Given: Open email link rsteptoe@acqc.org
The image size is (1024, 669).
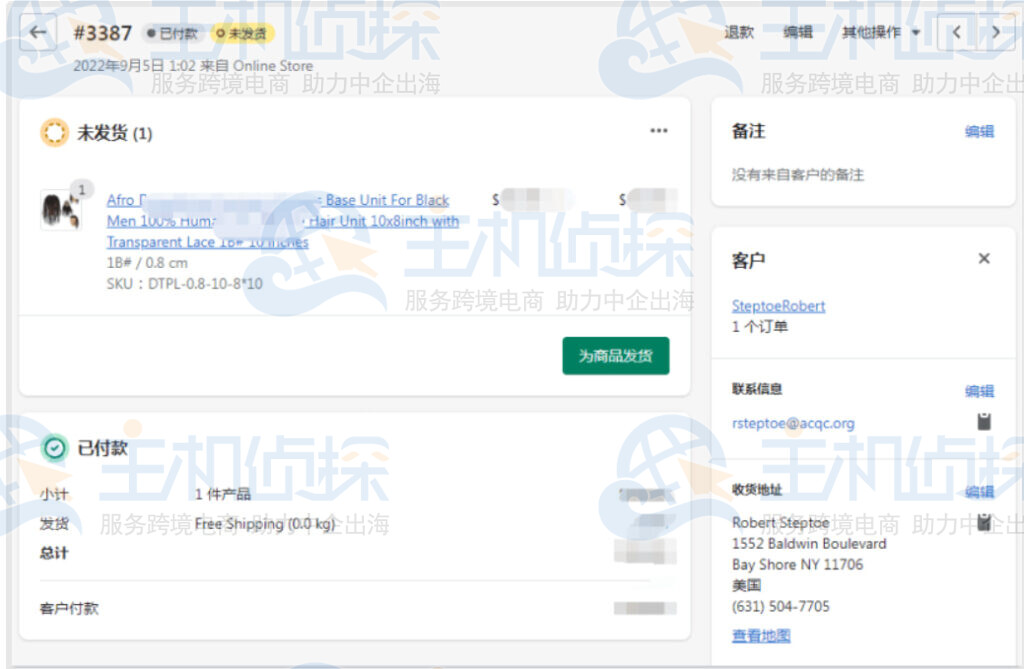Looking at the screenshot, I should tap(794, 423).
